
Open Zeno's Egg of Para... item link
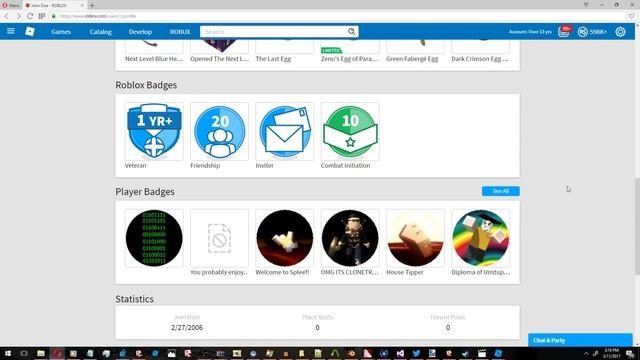click(349, 59)
